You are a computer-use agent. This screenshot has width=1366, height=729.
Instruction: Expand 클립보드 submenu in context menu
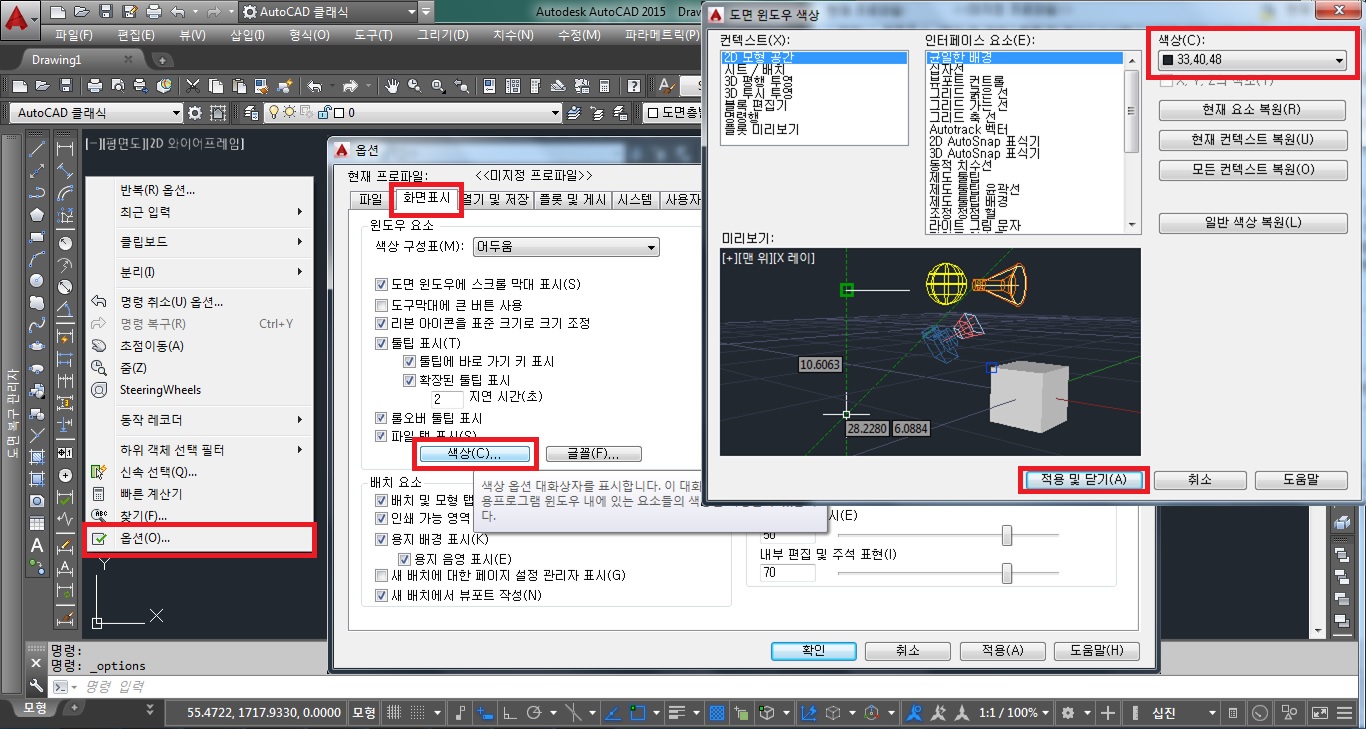(x=200, y=242)
